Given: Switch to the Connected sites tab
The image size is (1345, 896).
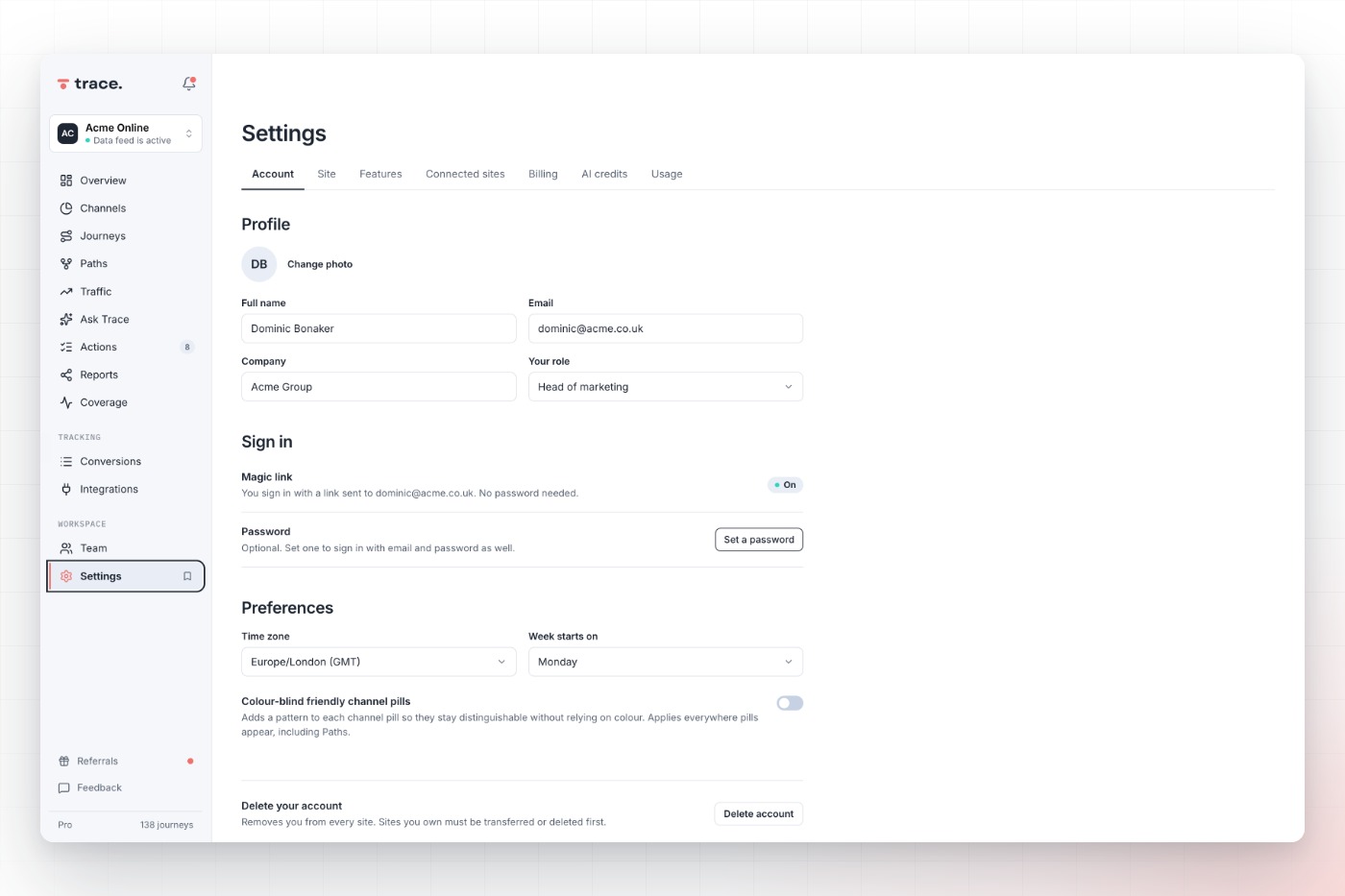Looking at the screenshot, I should tap(465, 174).
